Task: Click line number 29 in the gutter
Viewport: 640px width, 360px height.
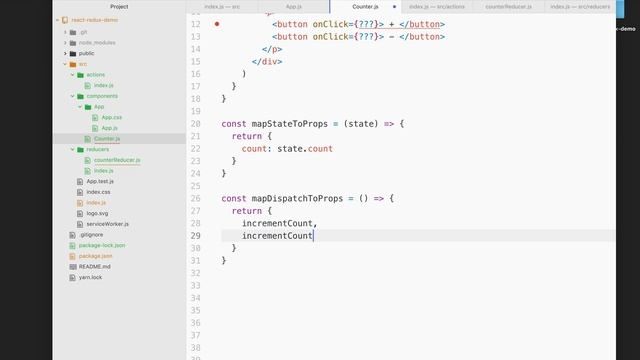Action: pos(196,236)
